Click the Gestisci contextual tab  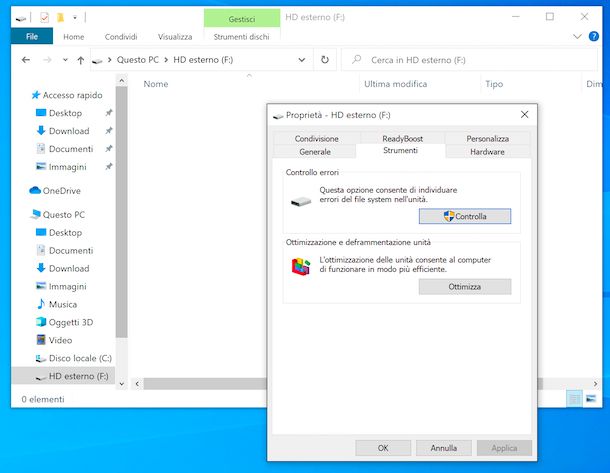pyautogui.click(x=242, y=19)
